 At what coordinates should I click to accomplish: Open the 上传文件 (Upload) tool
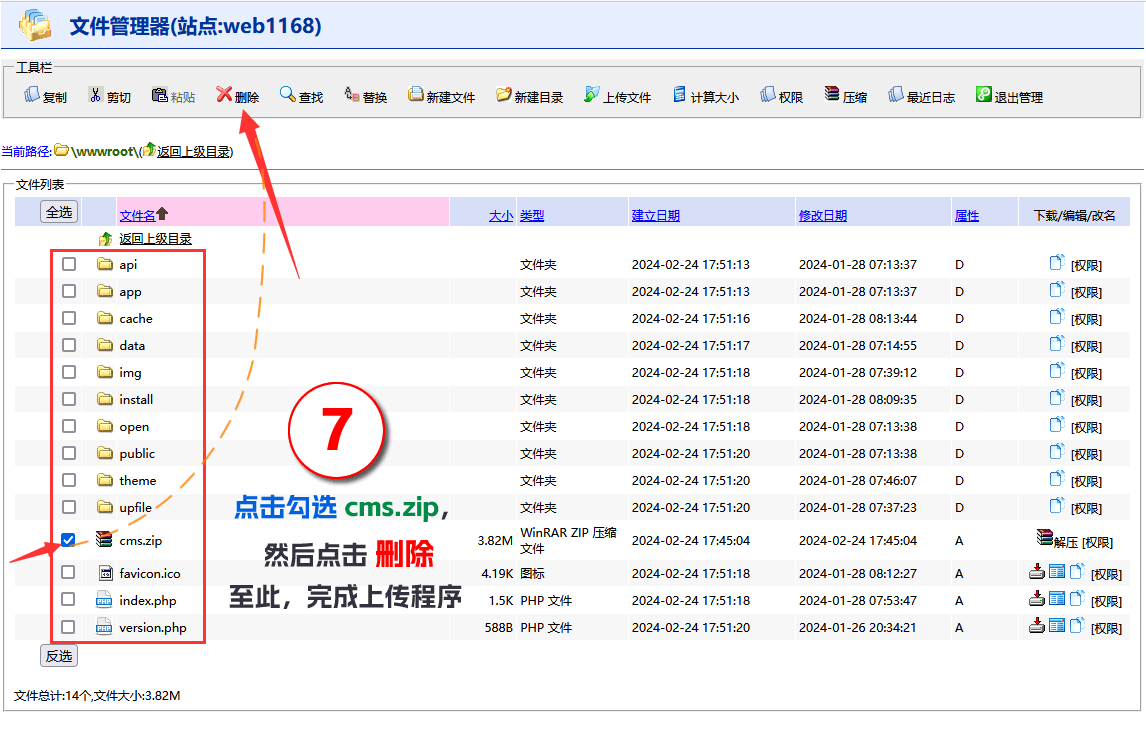592,96
